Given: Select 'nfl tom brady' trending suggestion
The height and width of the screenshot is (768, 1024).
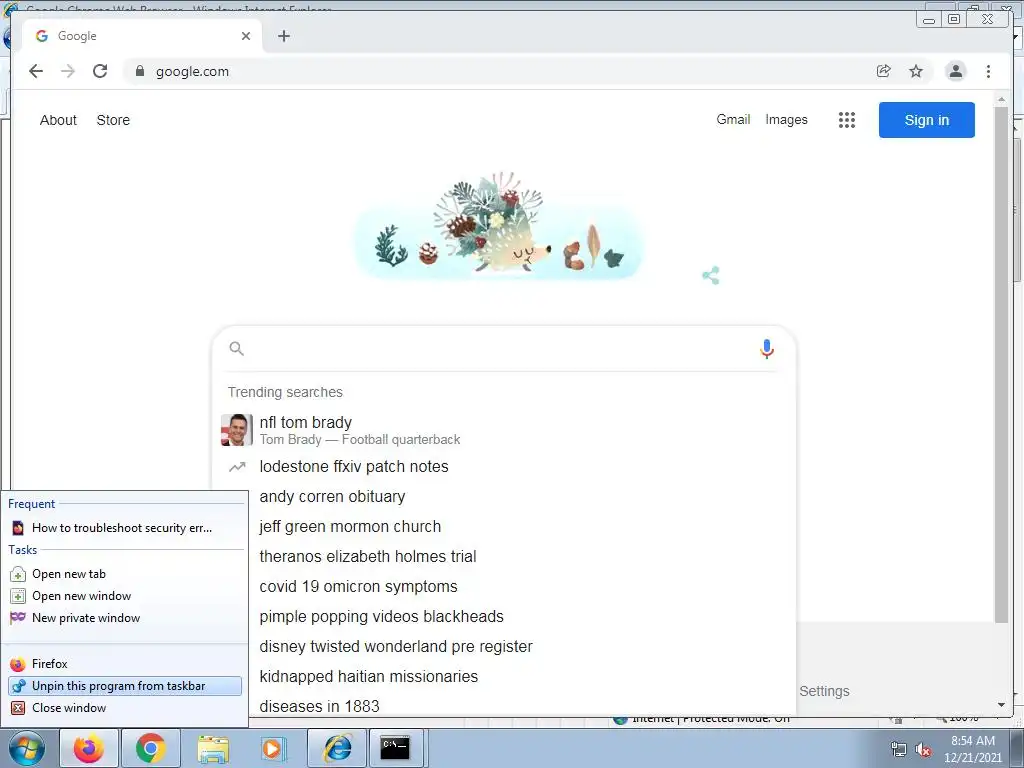Looking at the screenshot, I should [504, 430].
